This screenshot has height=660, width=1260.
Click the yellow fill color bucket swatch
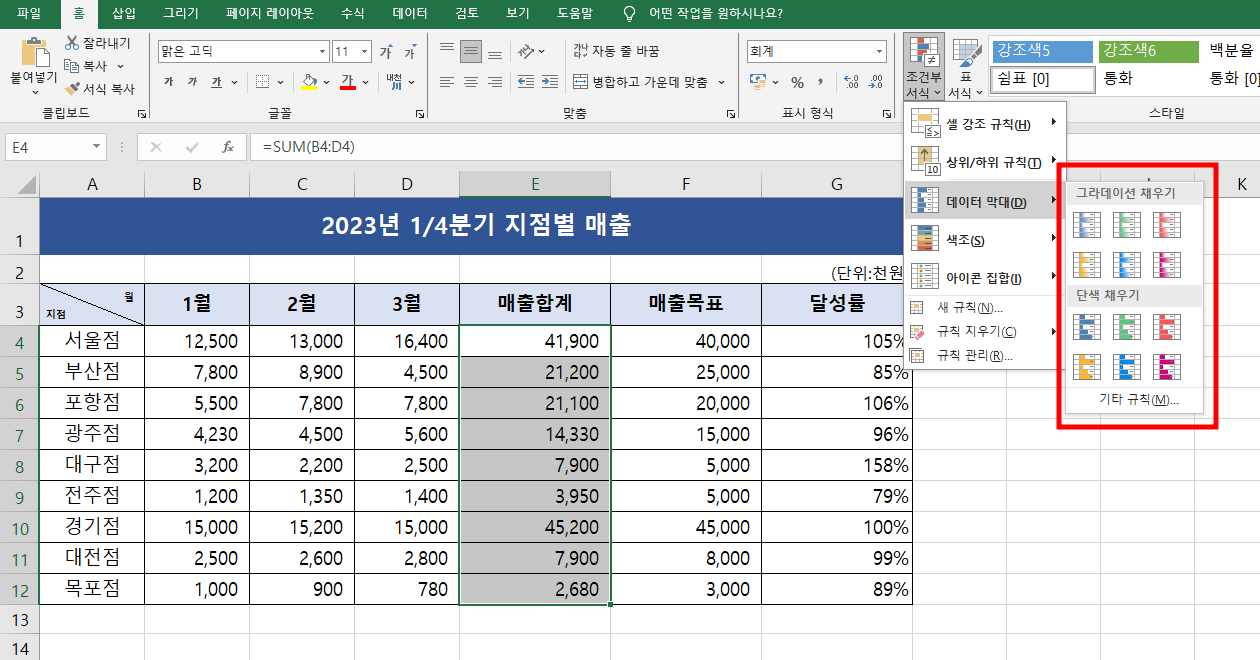[310, 82]
